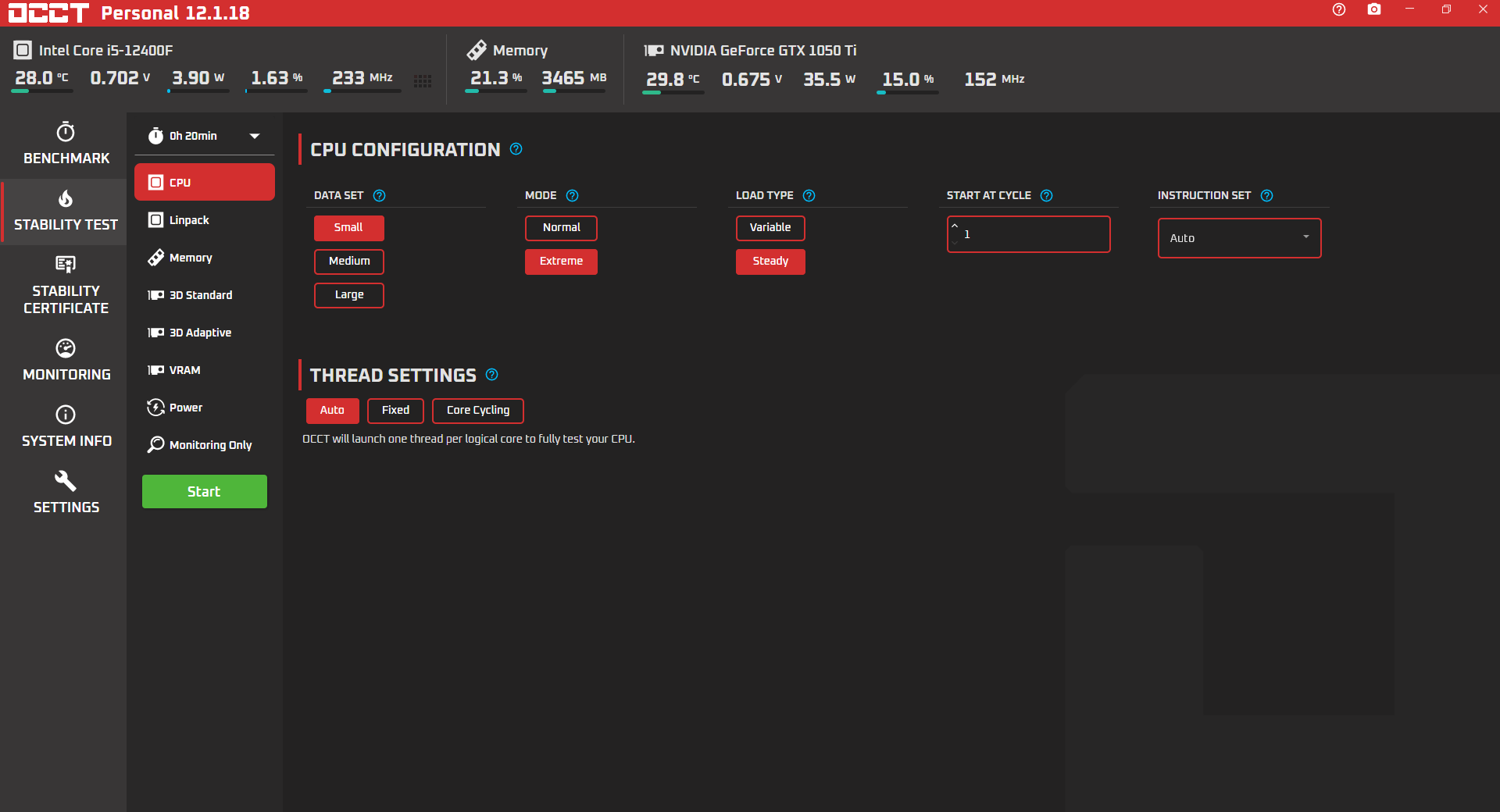Click the CPU power 3.90 W reading
The width and height of the screenshot is (1500, 812).
(198, 78)
